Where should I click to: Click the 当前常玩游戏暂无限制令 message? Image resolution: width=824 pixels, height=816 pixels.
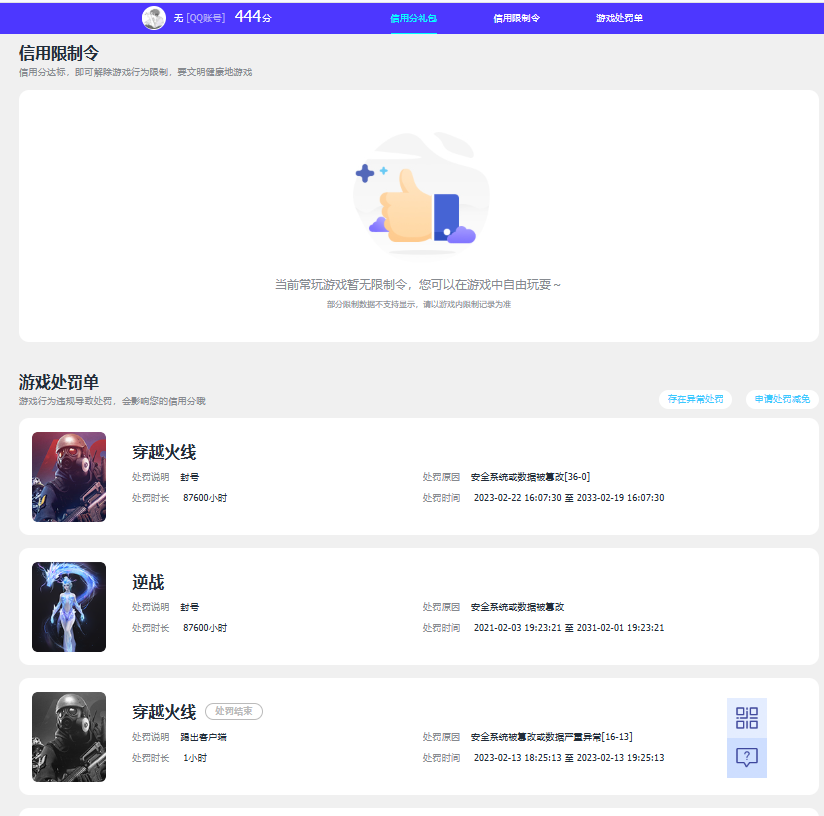click(x=418, y=285)
